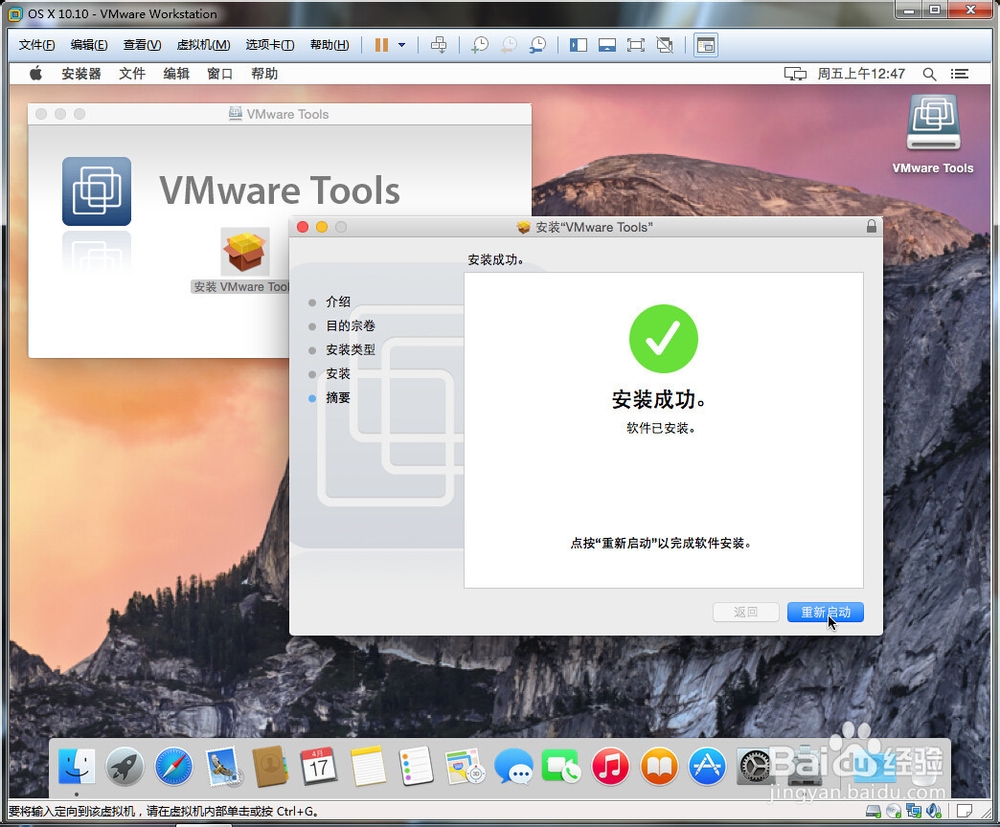Take a snapshot with the clock-plus icon

480,45
